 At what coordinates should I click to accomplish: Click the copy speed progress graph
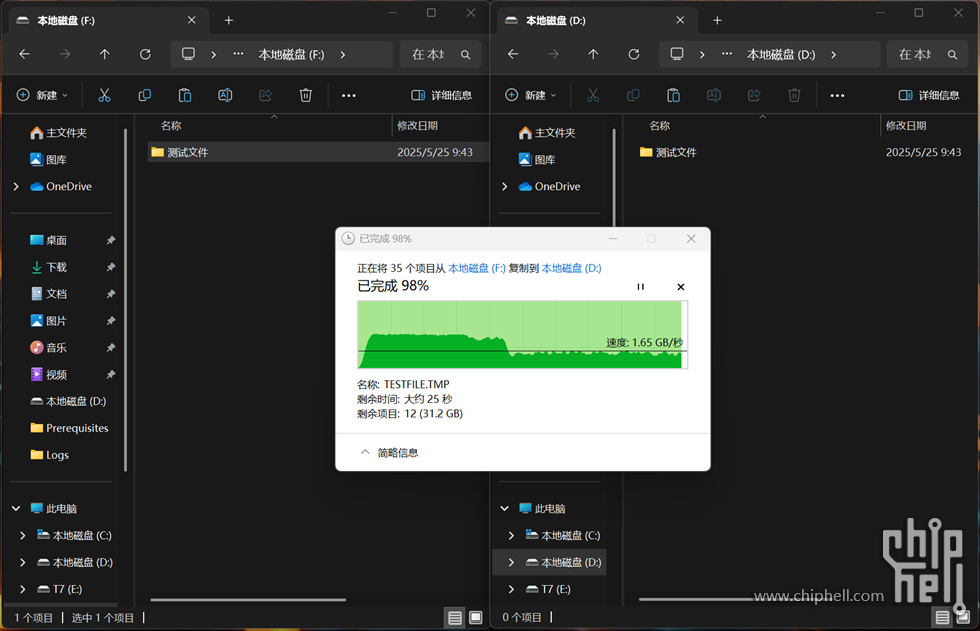(x=522, y=335)
